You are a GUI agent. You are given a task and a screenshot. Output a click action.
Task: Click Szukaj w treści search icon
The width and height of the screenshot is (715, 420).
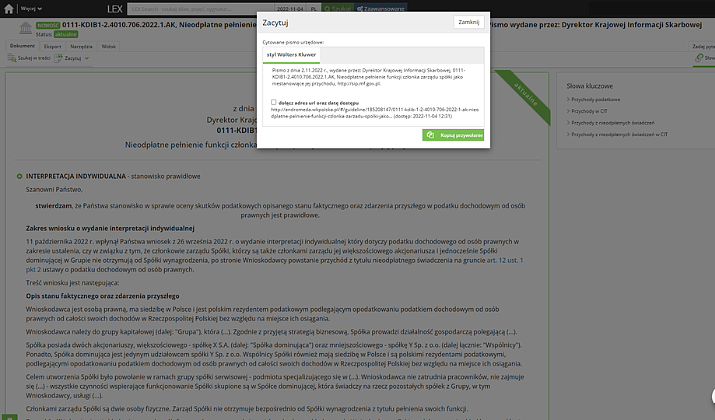12,58
